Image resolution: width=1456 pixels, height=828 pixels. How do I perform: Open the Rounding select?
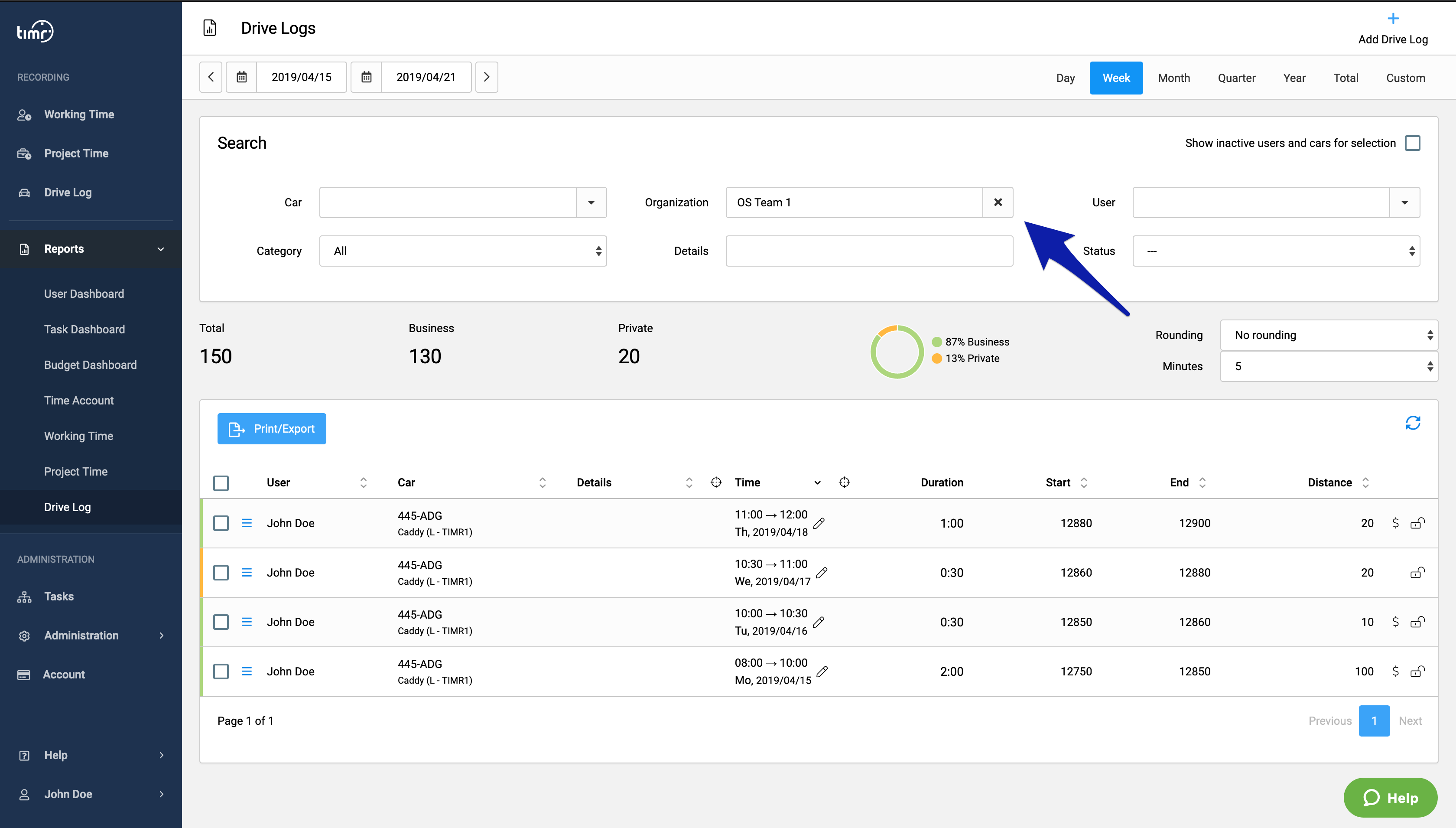click(1329, 335)
